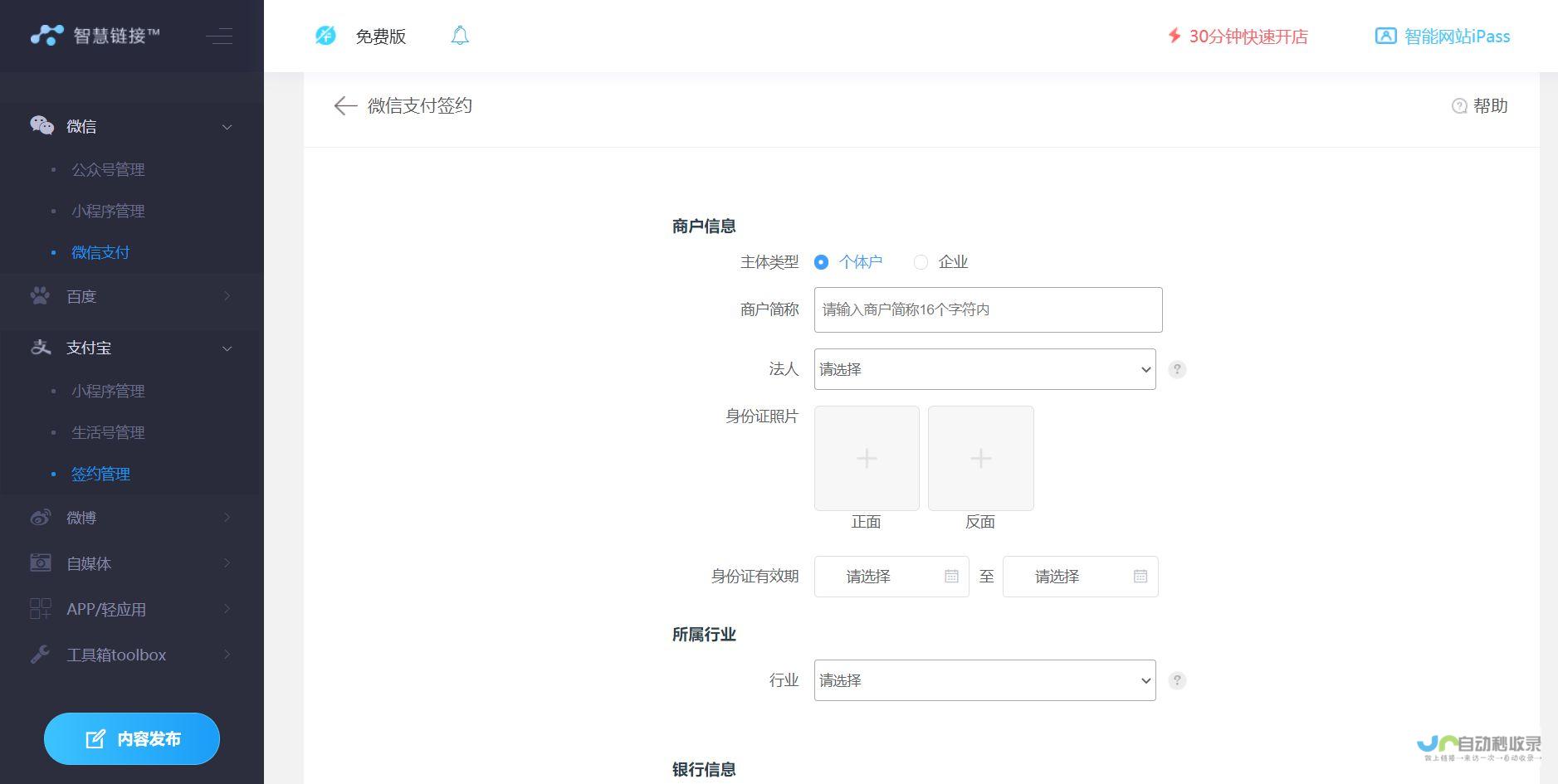
Task: Click the 银行信息 section heading
Action: (x=704, y=769)
